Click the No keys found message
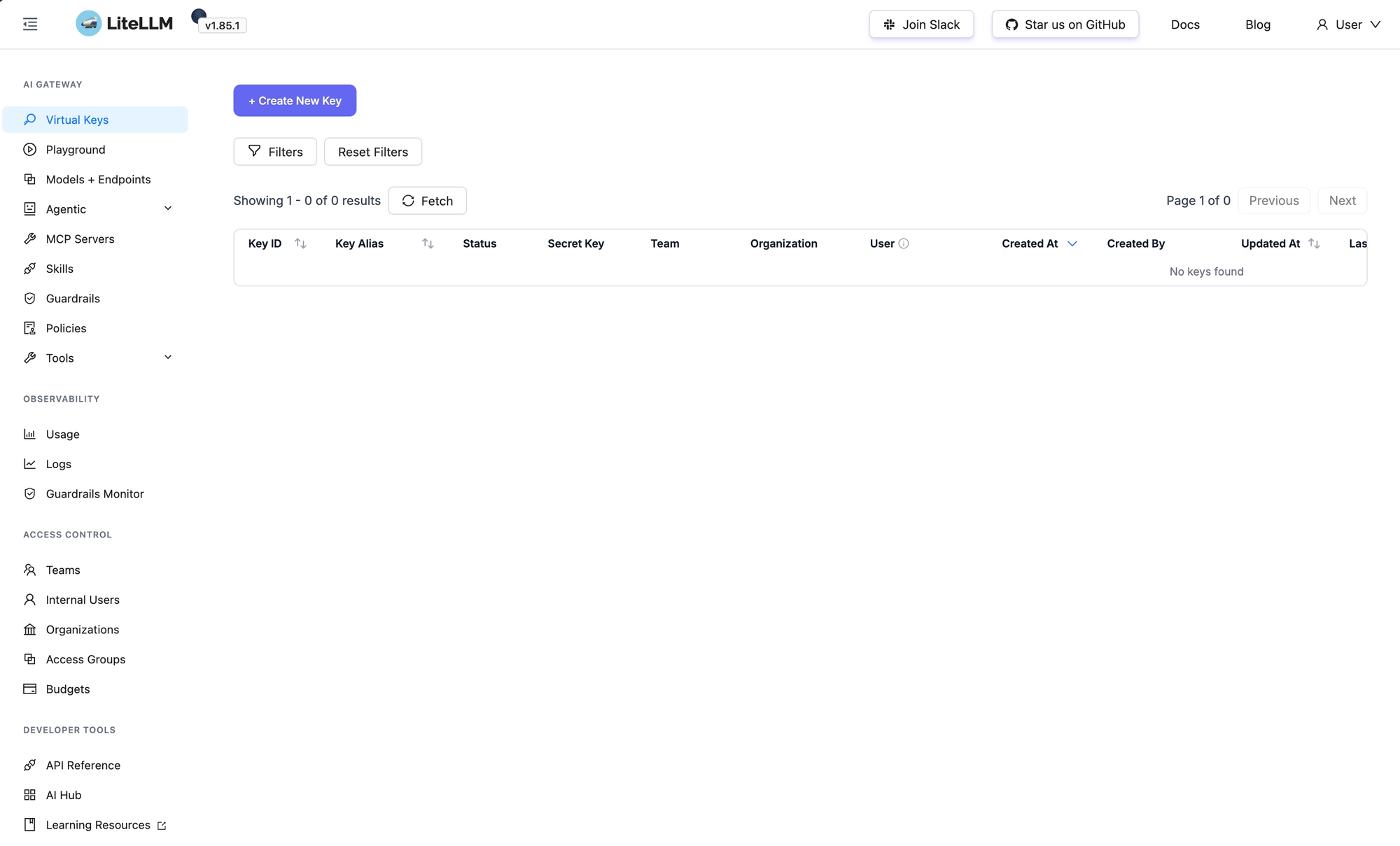Image resolution: width=1400 pixels, height=846 pixels. coord(1206,272)
